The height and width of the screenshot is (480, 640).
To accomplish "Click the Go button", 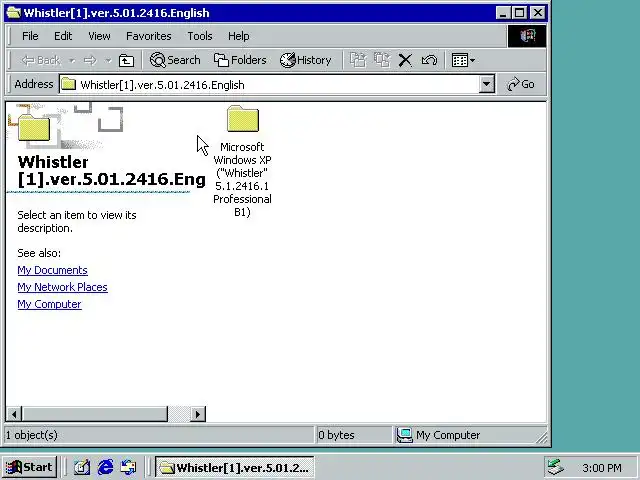I will pos(520,84).
